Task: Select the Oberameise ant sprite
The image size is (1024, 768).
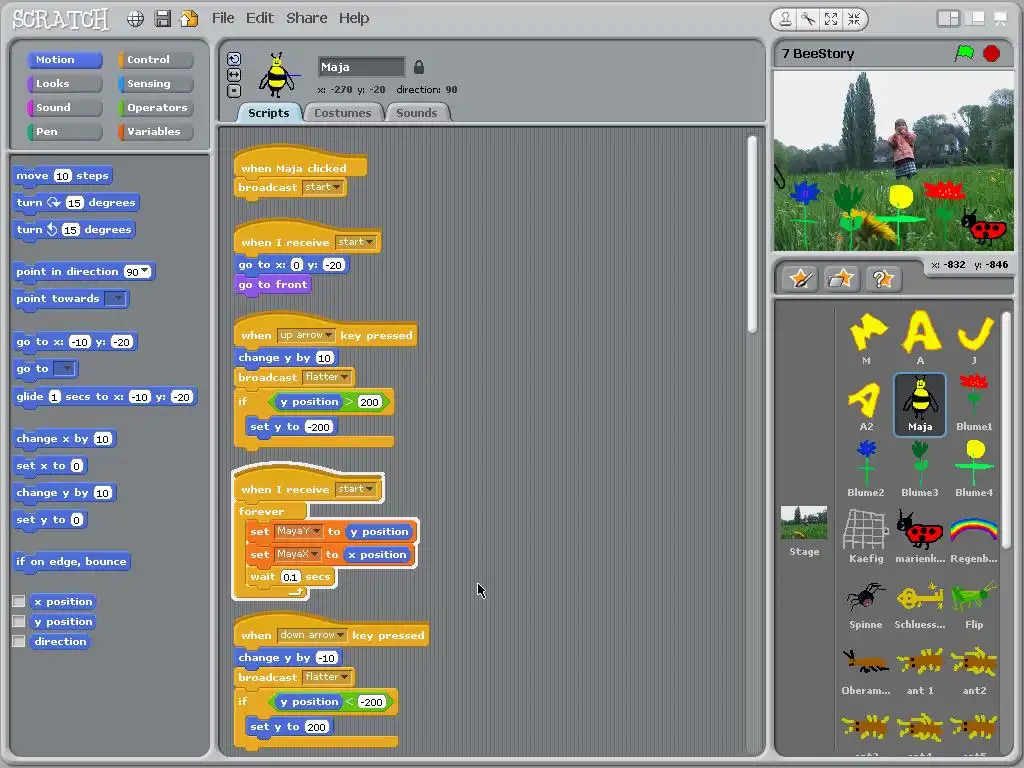Action: click(x=865, y=671)
